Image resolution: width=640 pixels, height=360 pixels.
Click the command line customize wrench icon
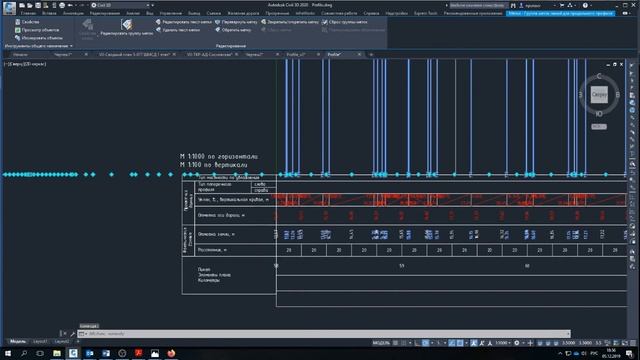coord(73,333)
